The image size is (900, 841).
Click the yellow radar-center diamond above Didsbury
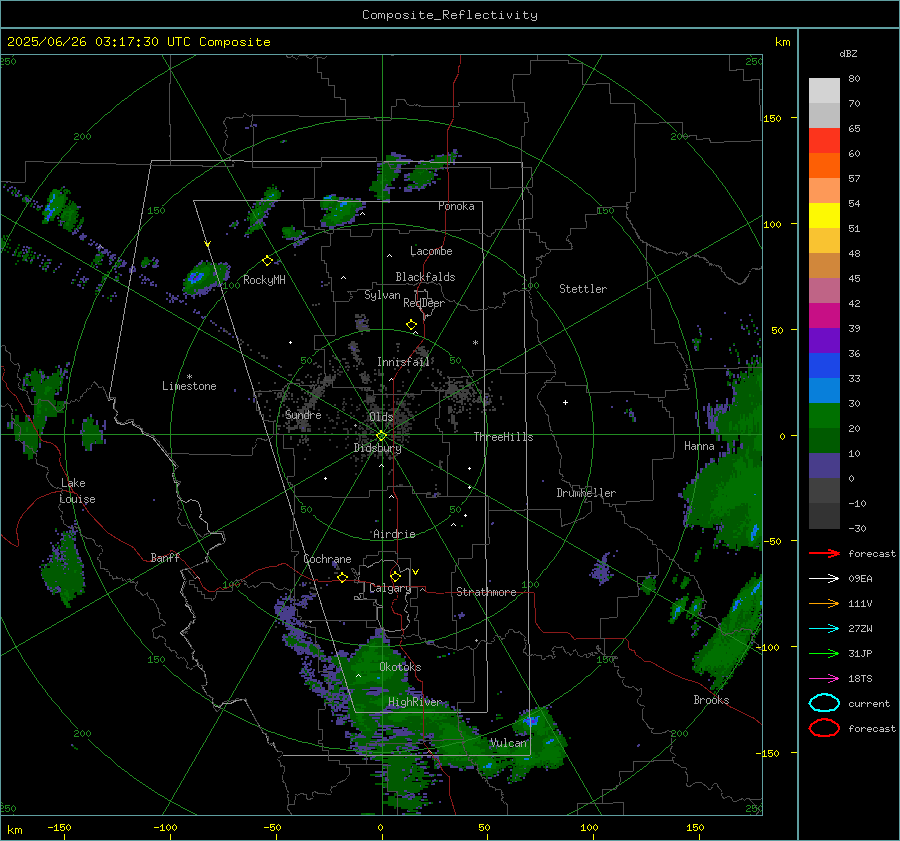coord(381,436)
